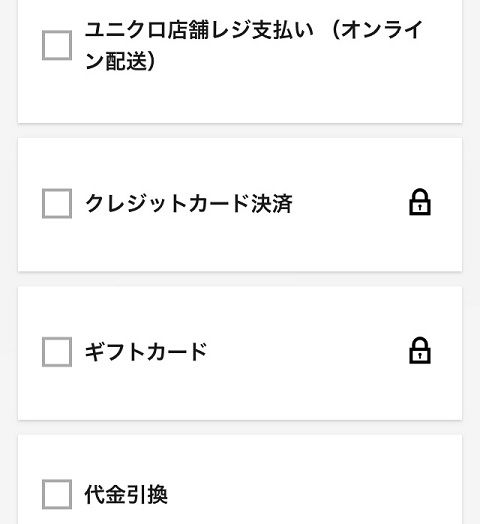Click the 代金引換 label text
Image resolution: width=480 pixels, height=524 pixels.
point(126,494)
